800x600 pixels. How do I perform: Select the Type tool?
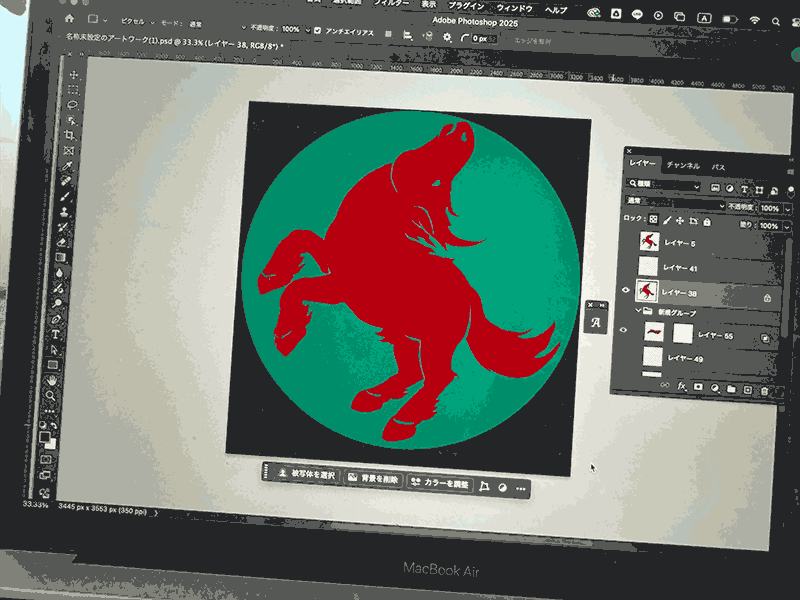56,335
